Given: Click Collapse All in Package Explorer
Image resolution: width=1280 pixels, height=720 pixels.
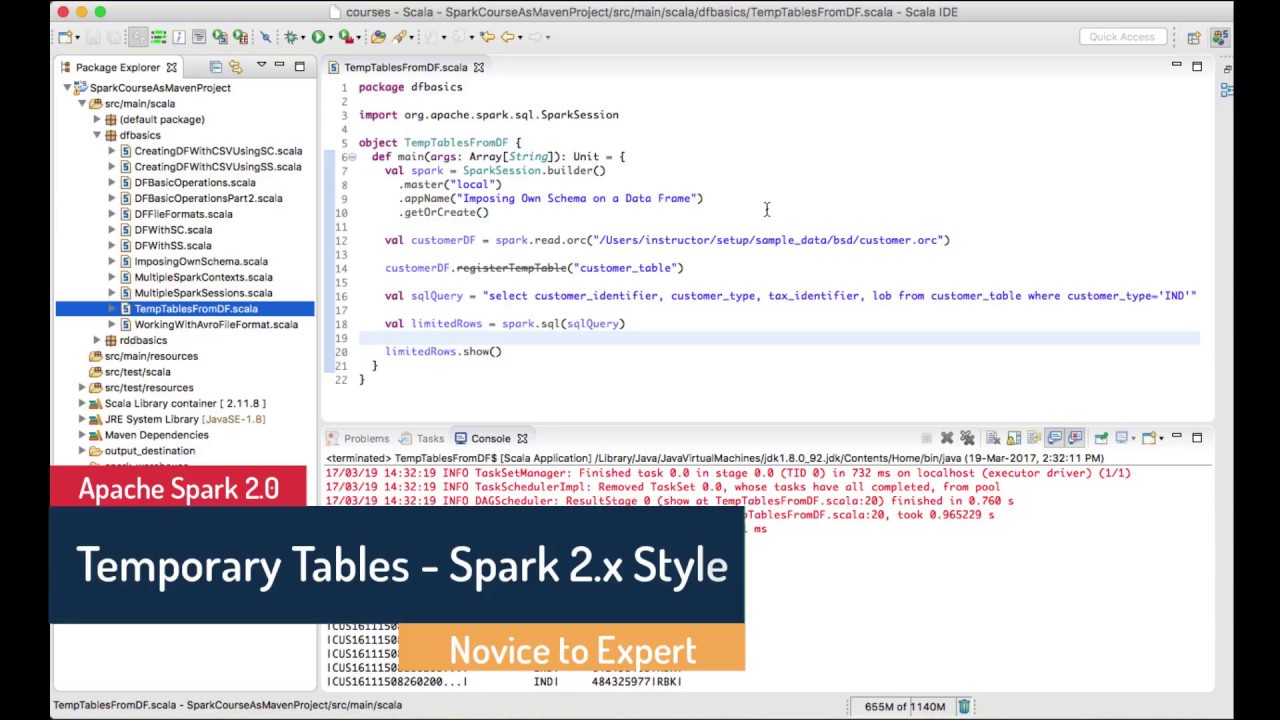Looking at the screenshot, I should [215, 67].
